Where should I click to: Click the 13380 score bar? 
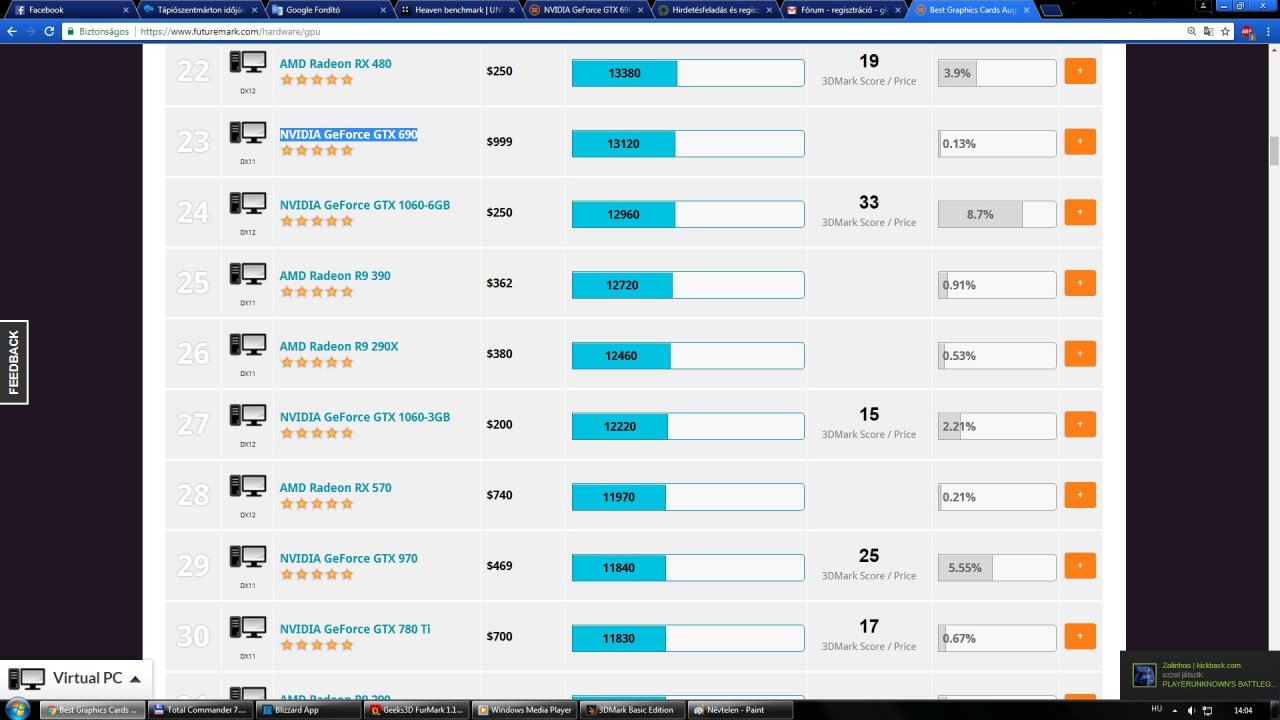point(688,73)
